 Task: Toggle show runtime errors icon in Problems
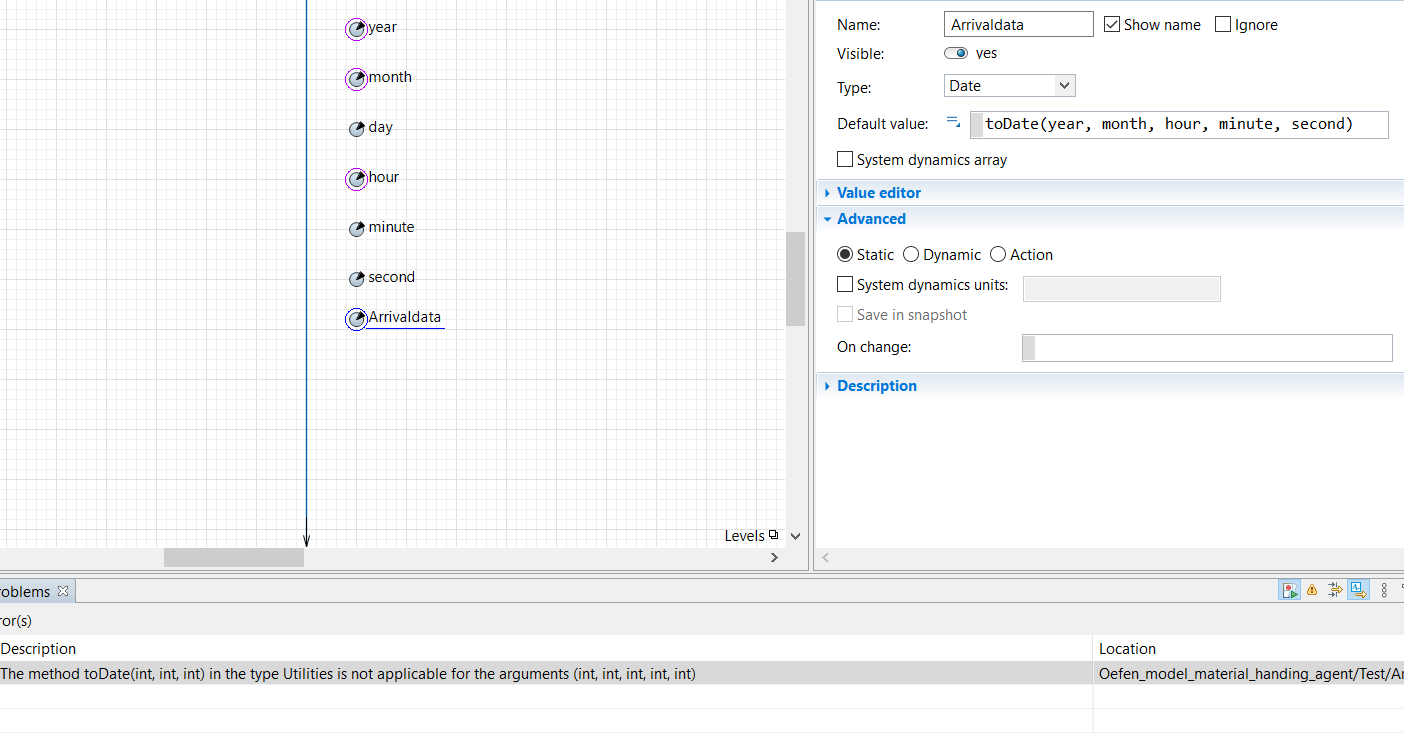(1290, 590)
